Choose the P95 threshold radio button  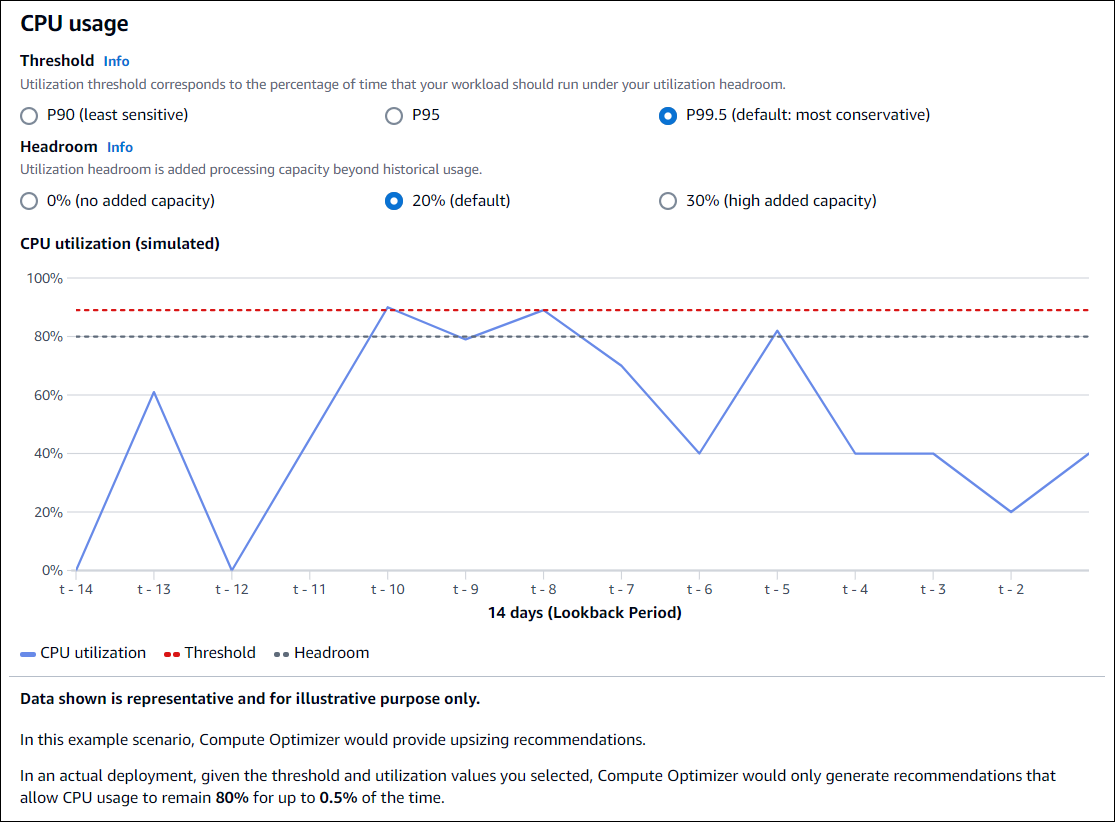(x=394, y=115)
